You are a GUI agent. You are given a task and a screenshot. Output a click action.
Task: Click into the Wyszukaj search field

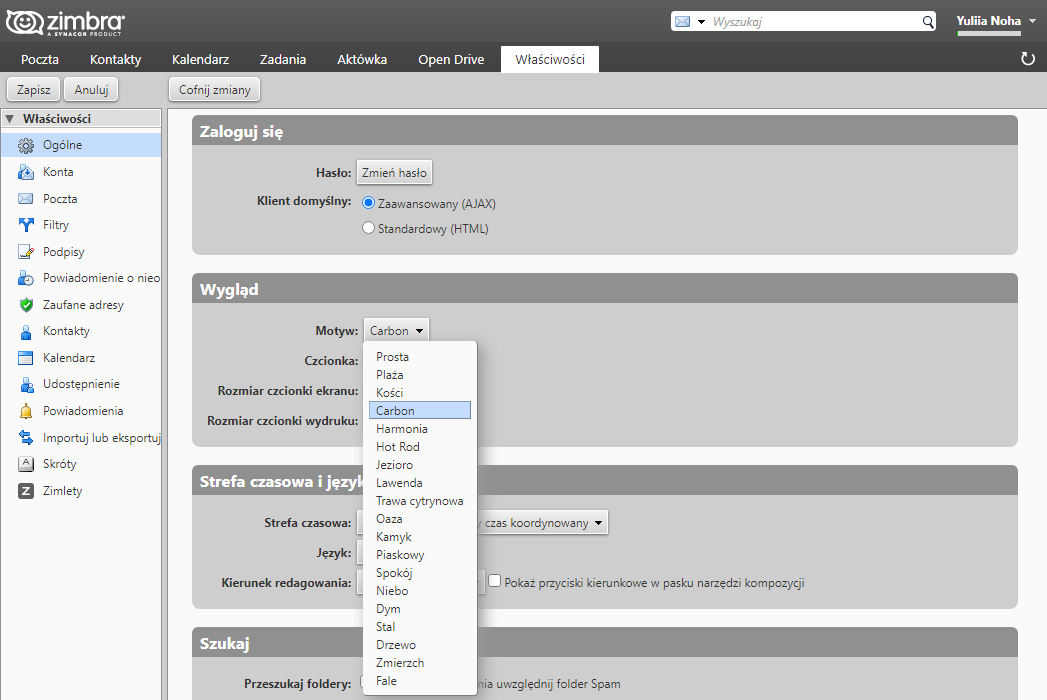point(814,21)
